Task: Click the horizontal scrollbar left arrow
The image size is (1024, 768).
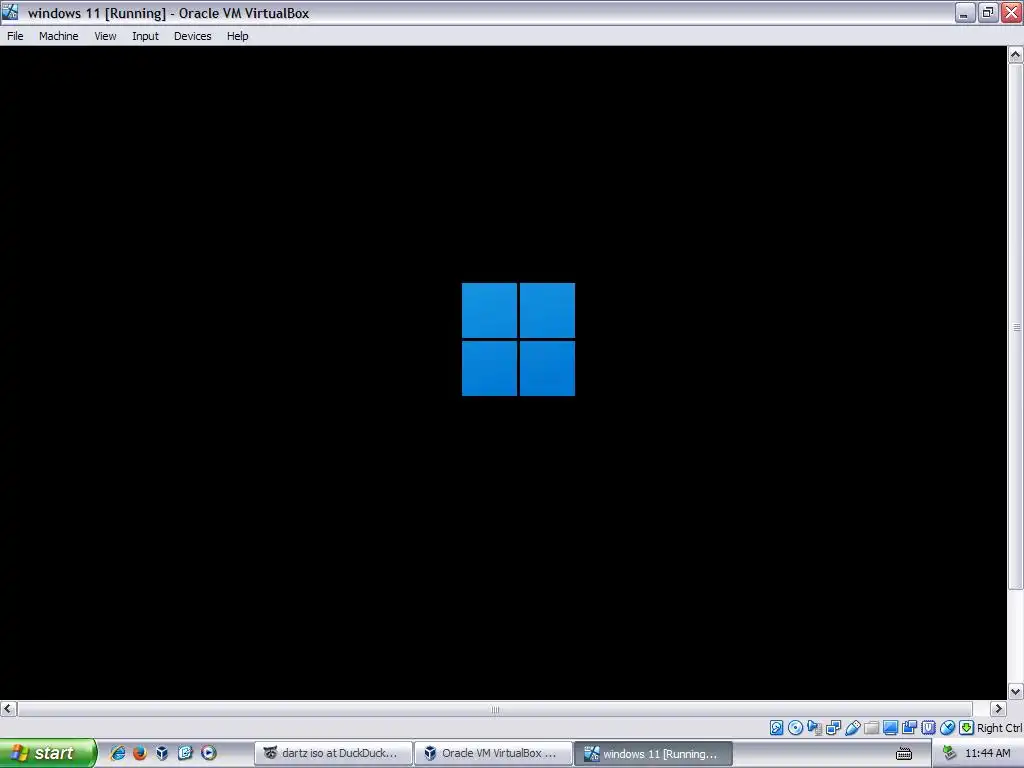Action: point(8,709)
